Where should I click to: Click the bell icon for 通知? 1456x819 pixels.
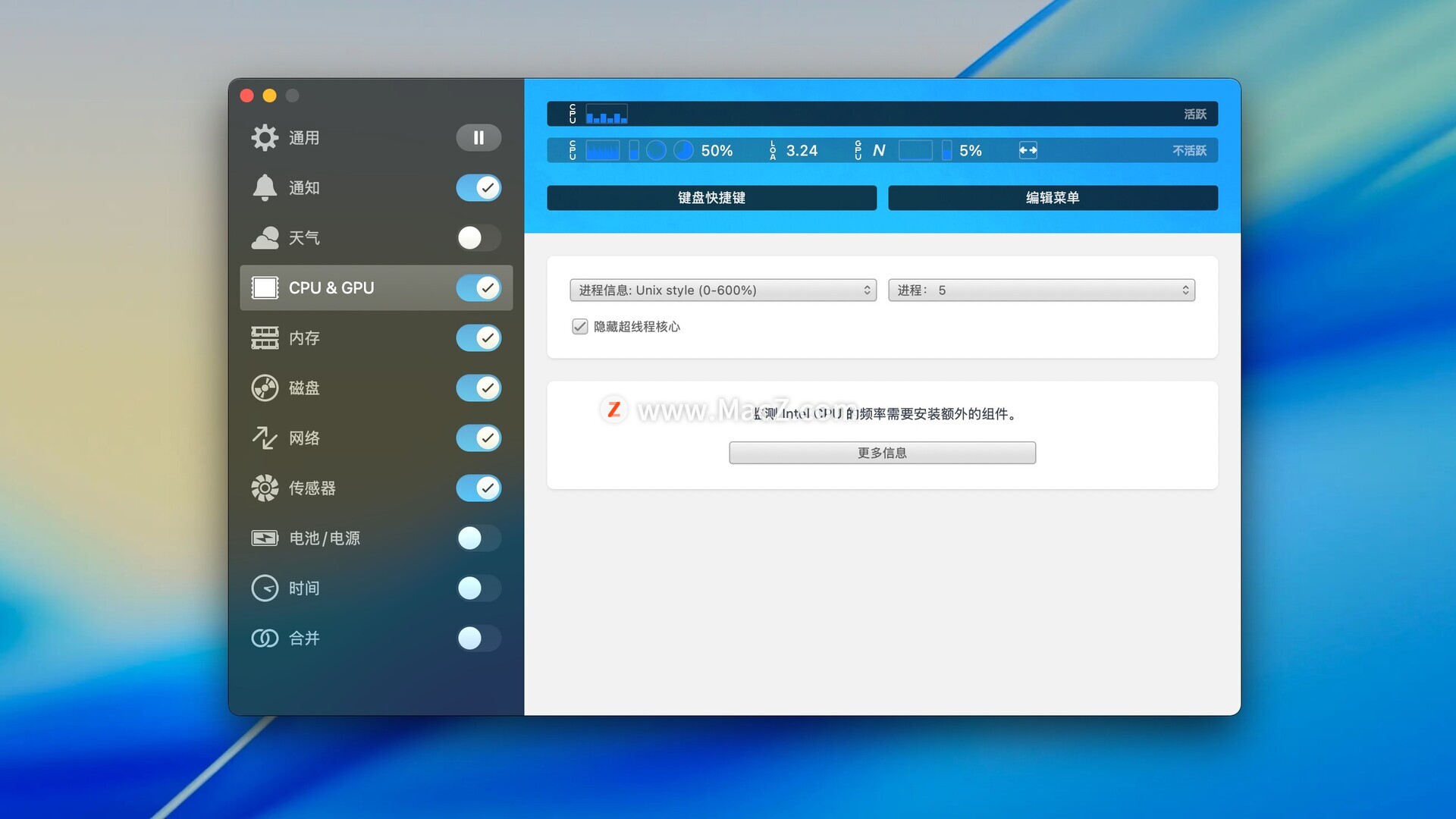coord(265,187)
